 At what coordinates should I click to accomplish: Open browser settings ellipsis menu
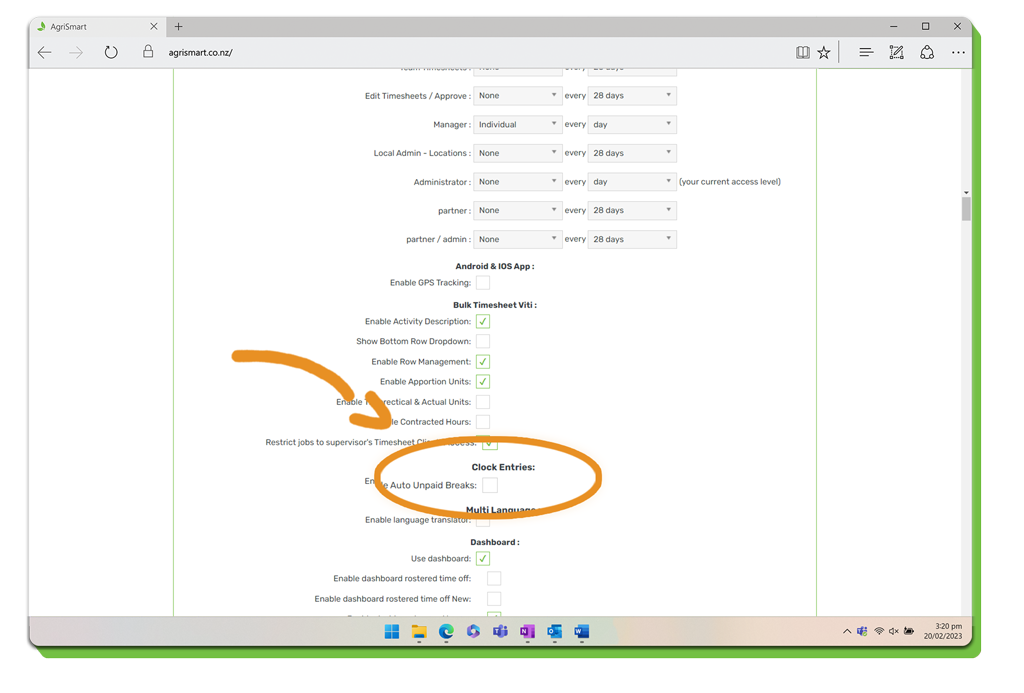tap(958, 53)
